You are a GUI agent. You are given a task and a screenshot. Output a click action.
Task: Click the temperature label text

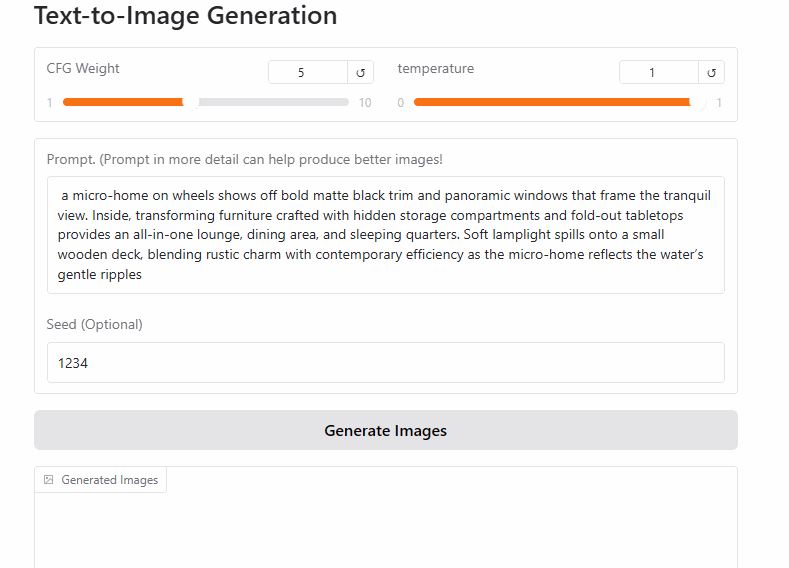[436, 68]
